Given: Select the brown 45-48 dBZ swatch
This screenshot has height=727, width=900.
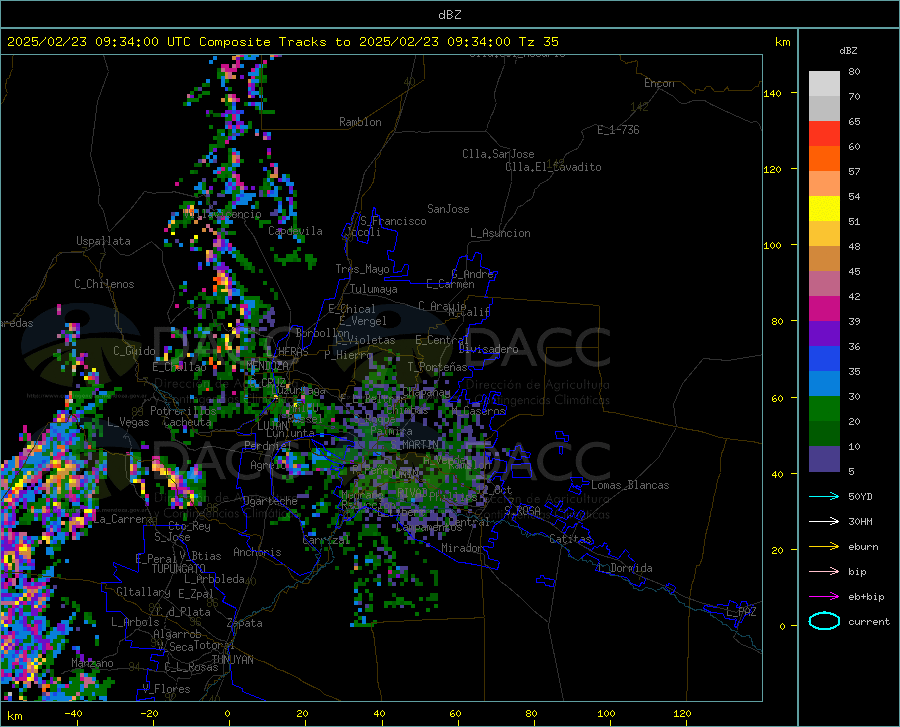Looking at the screenshot, I should (x=824, y=259).
